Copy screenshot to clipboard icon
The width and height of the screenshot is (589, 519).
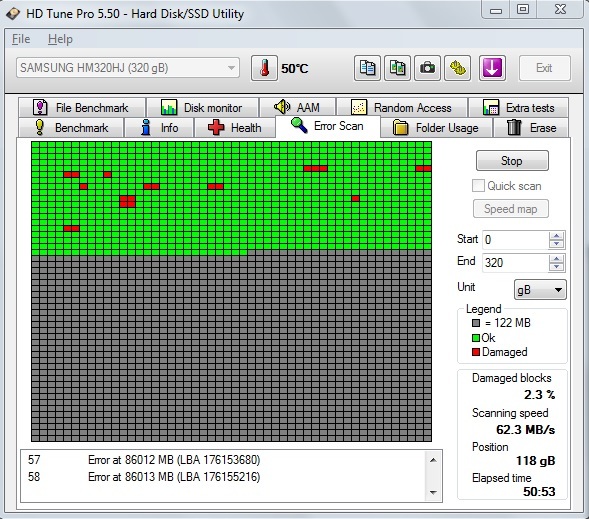pyautogui.click(x=397, y=68)
